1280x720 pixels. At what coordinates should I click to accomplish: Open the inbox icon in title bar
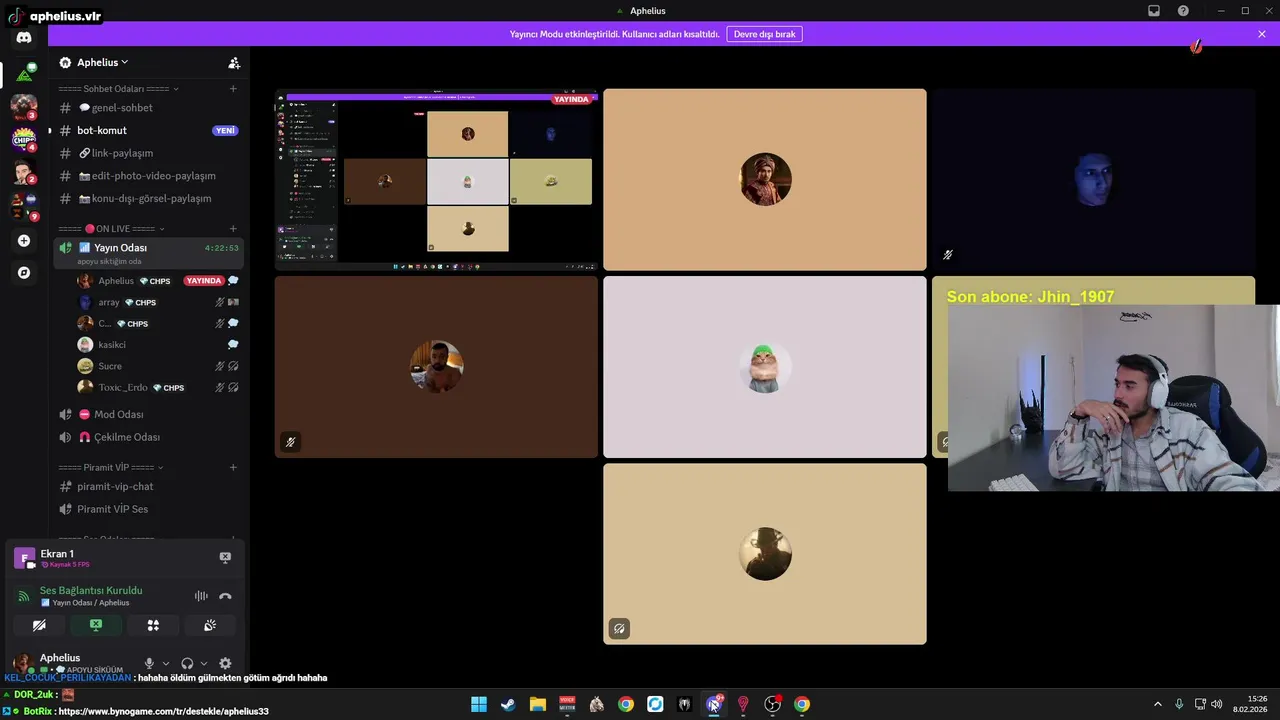(x=1154, y=11)
